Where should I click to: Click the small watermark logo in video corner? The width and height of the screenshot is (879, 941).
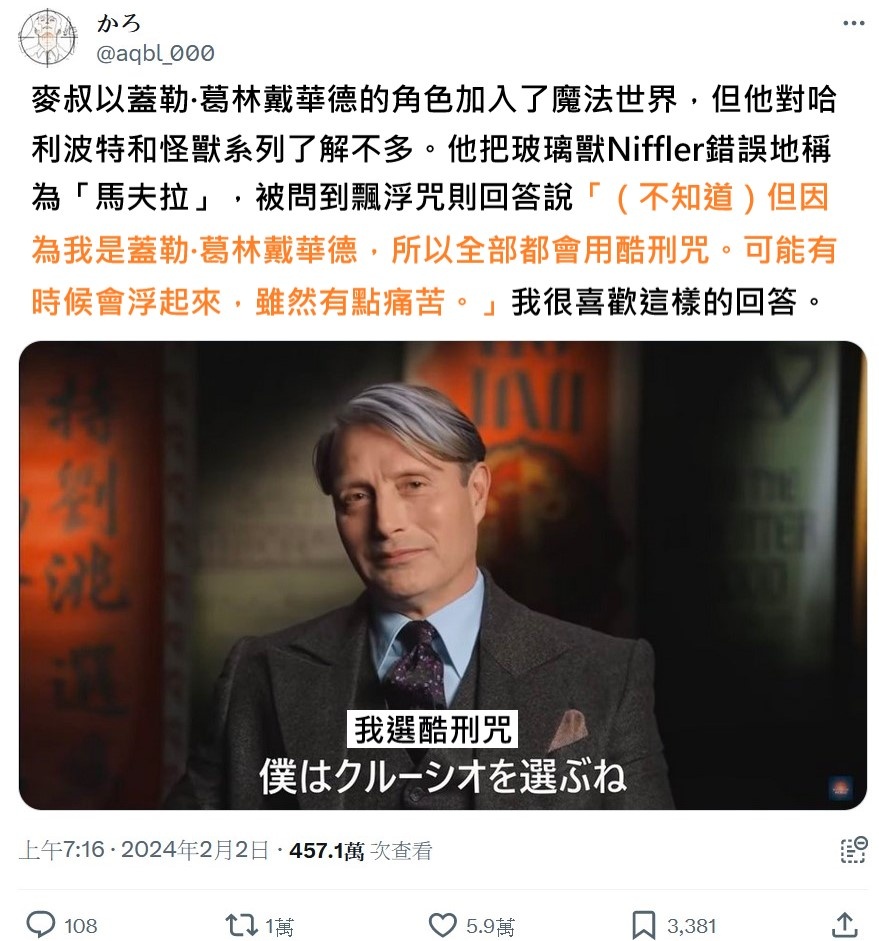tap(840, 787)
